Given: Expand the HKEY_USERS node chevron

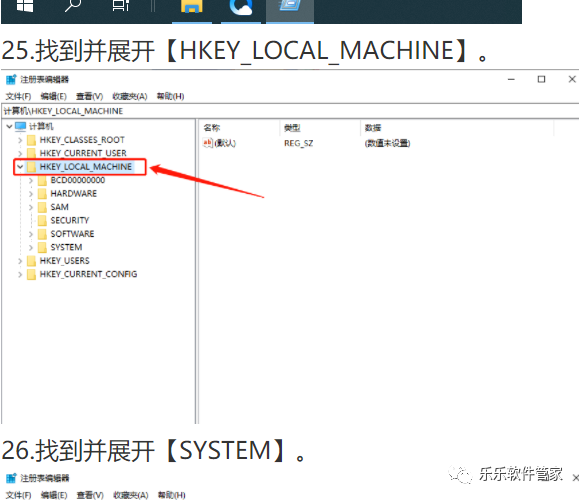Looking at the screenshot, I should 20,261.
